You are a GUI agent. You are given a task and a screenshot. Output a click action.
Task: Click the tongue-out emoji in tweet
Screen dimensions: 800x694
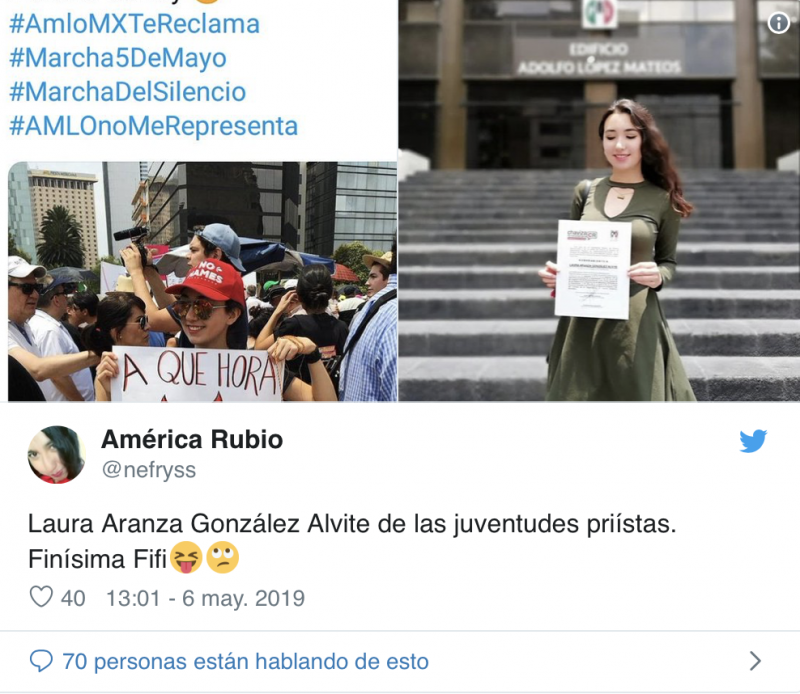[x=186, y=558]
